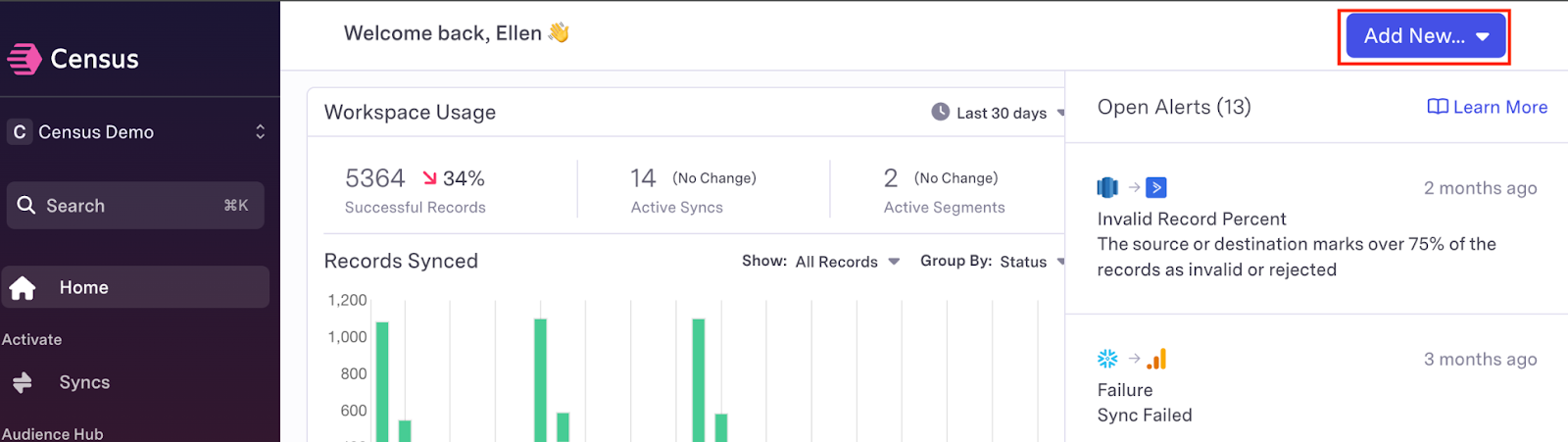Click the Census logo icon
This screenshot has width=1568, height=442.
click(x=24, y=59)
